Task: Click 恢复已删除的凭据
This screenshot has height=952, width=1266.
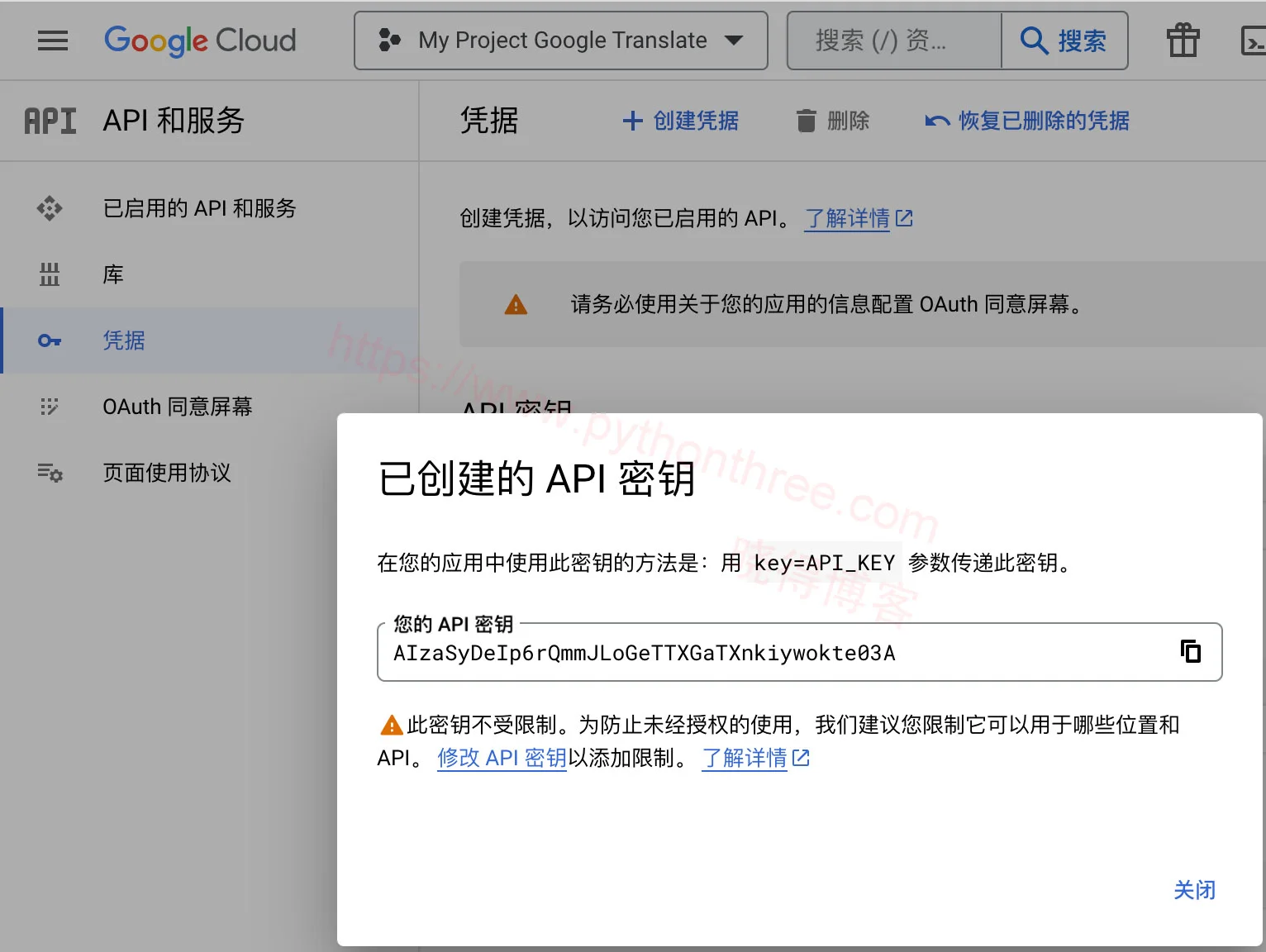Action: click(1027, 121)
